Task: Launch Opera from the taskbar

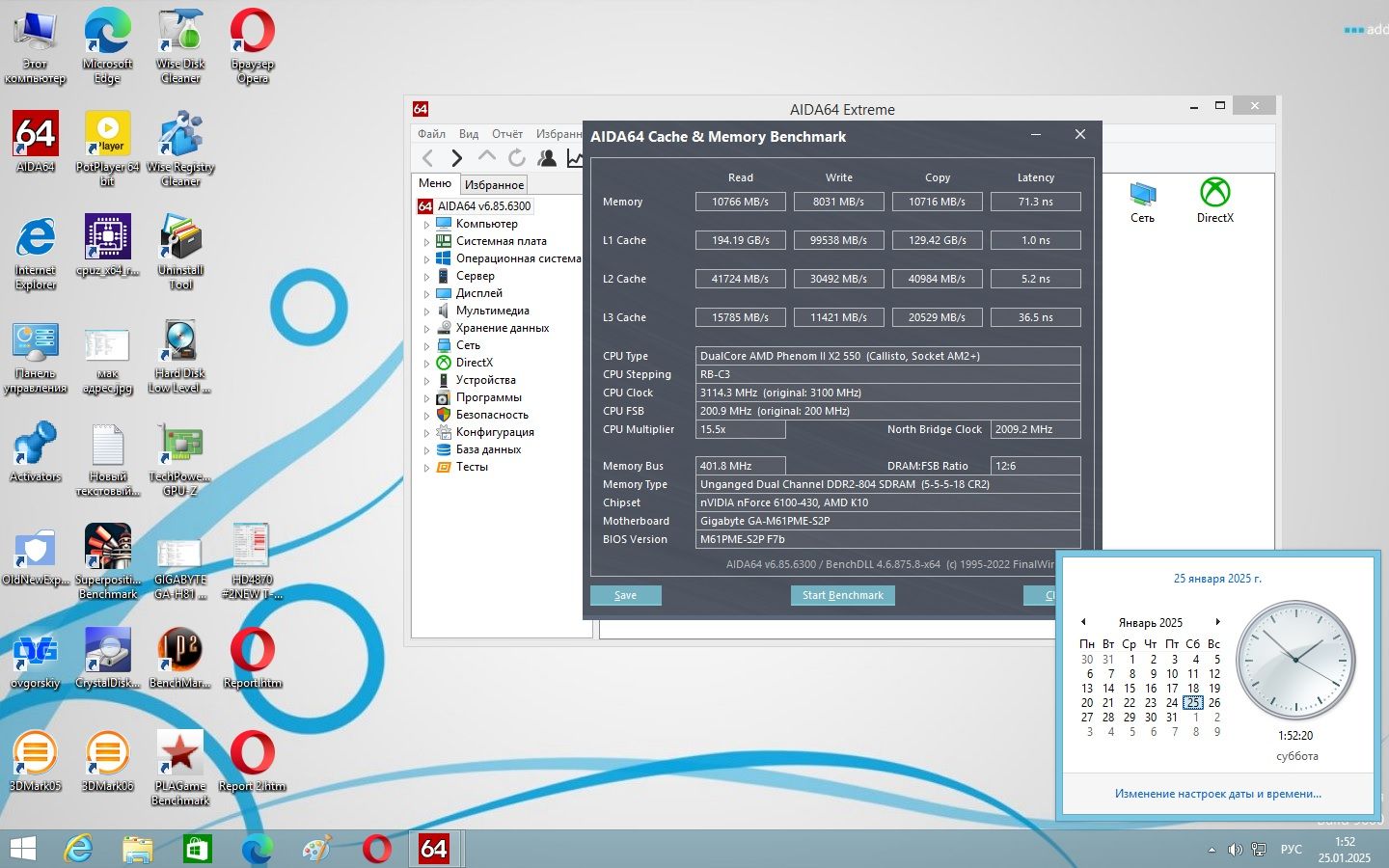Action: 376,849
